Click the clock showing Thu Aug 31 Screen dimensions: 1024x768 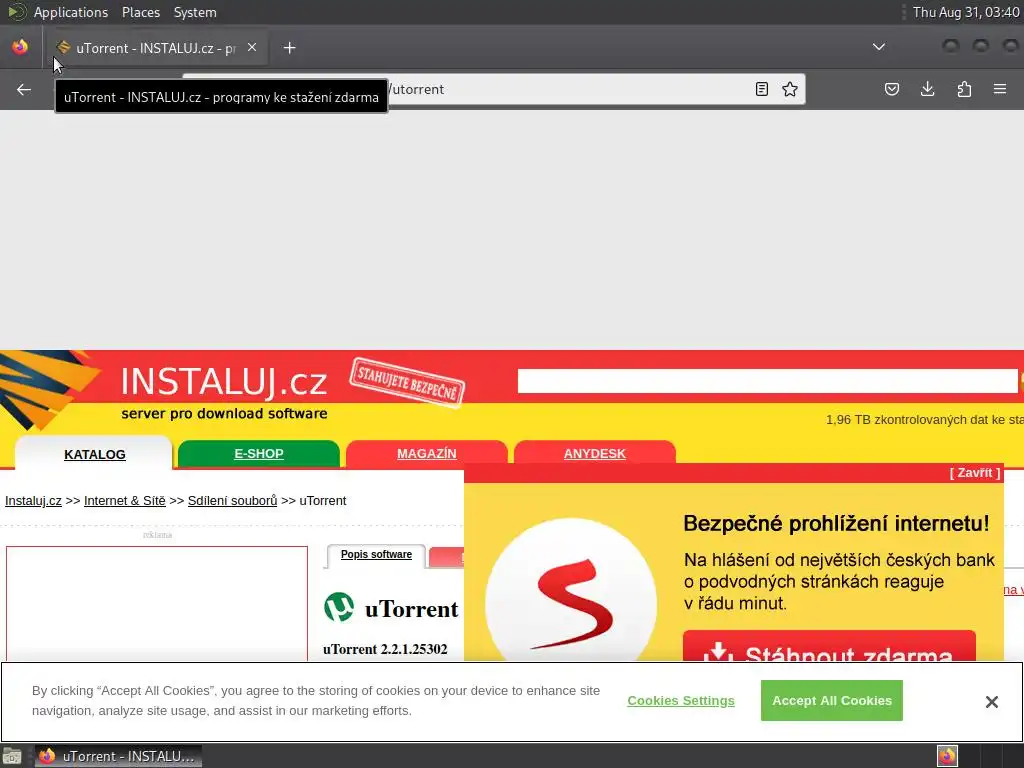pyautogui.click(x=966, y=12)
